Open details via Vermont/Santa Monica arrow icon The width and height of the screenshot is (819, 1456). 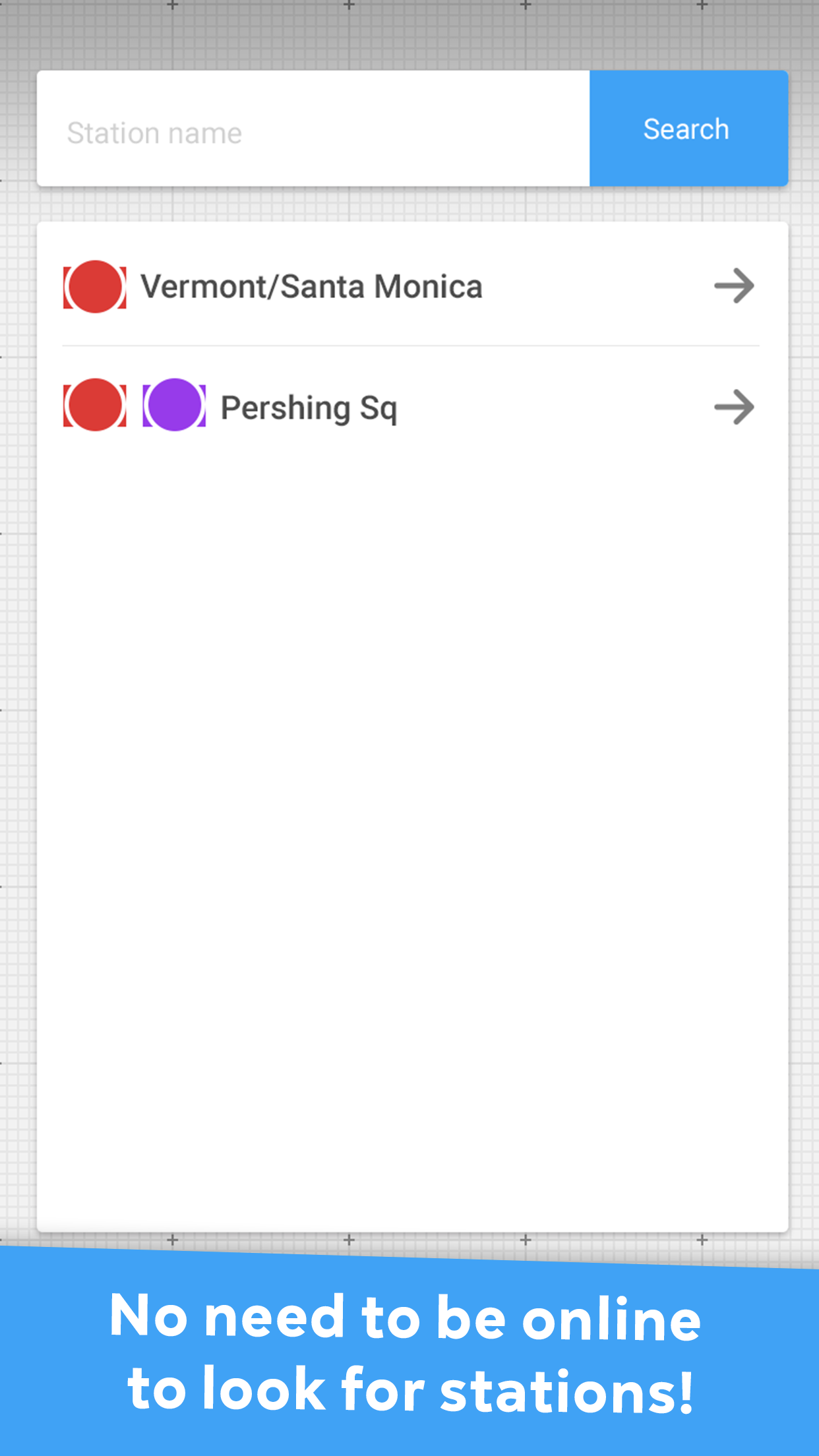pyautogui.click(x=734, y=286)
